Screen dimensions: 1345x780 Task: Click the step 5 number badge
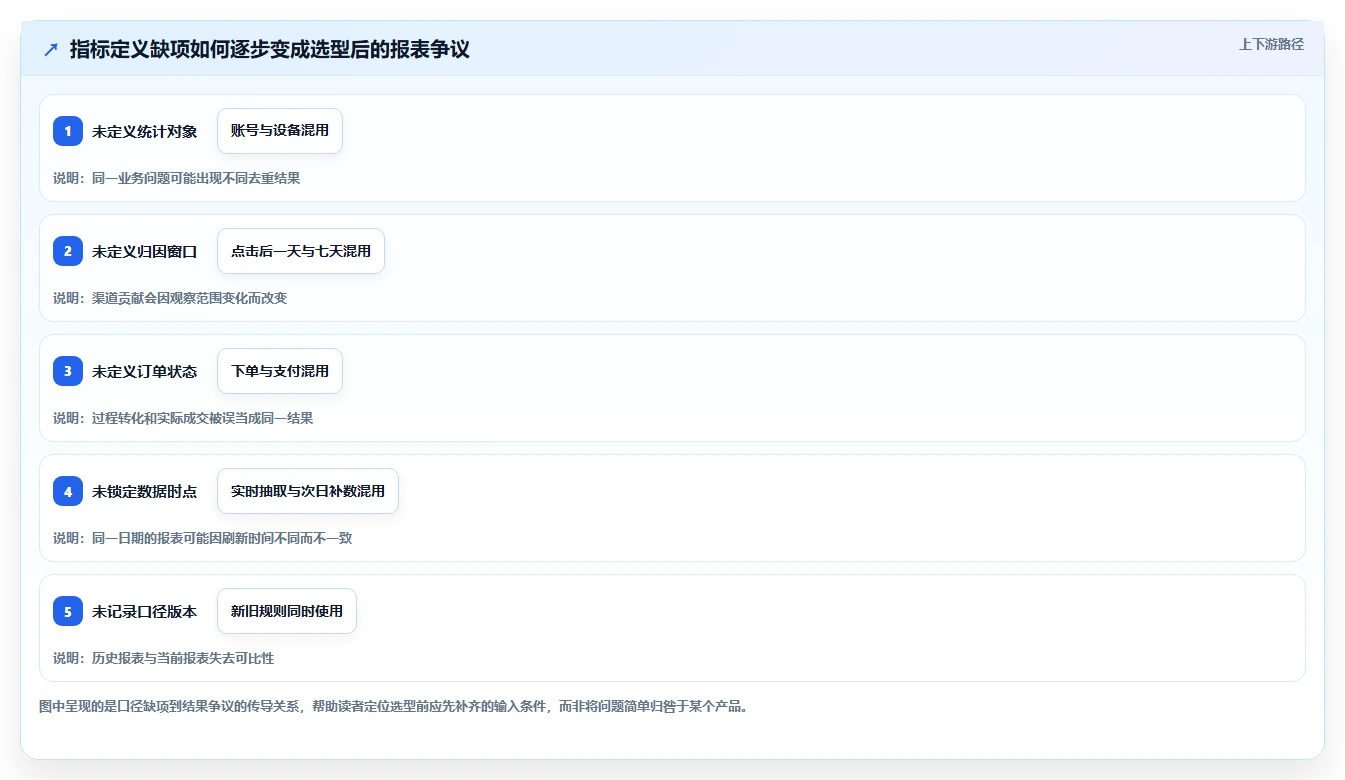coord(68,611)
